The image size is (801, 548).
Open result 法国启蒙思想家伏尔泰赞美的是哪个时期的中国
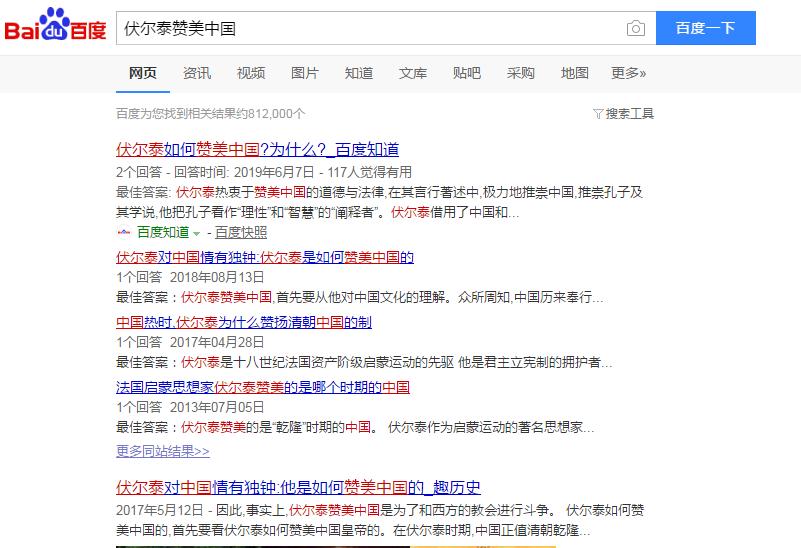point(263,387)
